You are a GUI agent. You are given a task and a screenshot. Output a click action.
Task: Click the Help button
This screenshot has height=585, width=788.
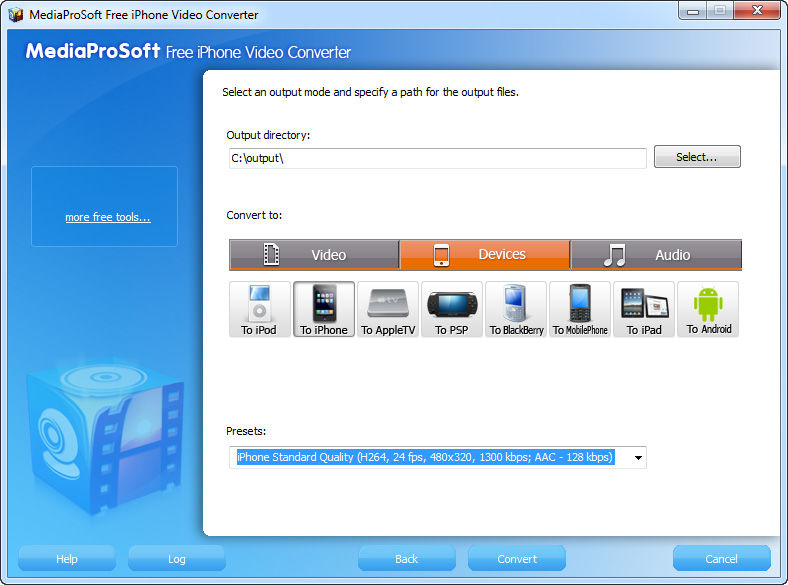click(67, 558)
